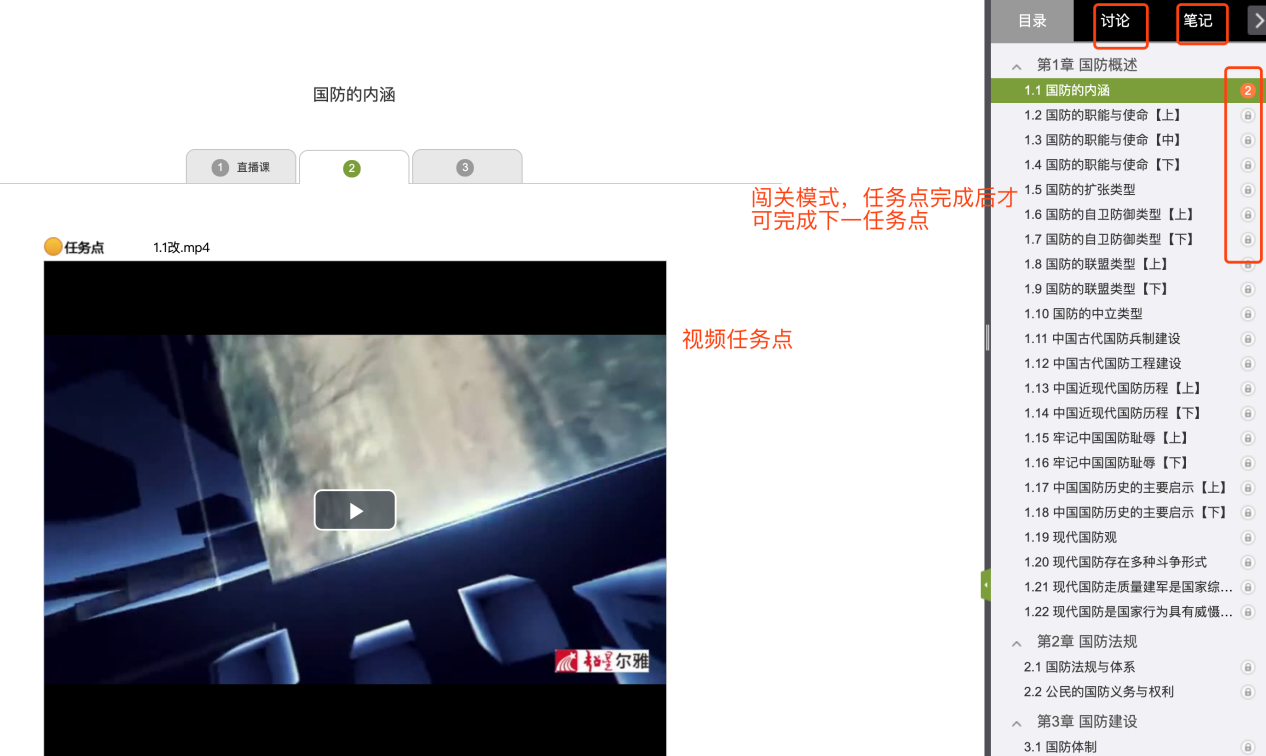Screen dimensions: 1266x756
Task: Click the lock icon beside lesson 2.1
Action: pos(1247,667)
